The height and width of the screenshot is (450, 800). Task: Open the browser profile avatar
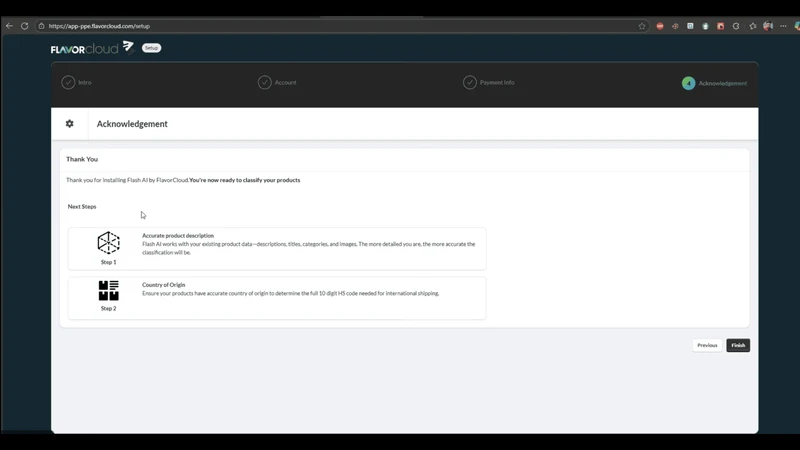768,26
